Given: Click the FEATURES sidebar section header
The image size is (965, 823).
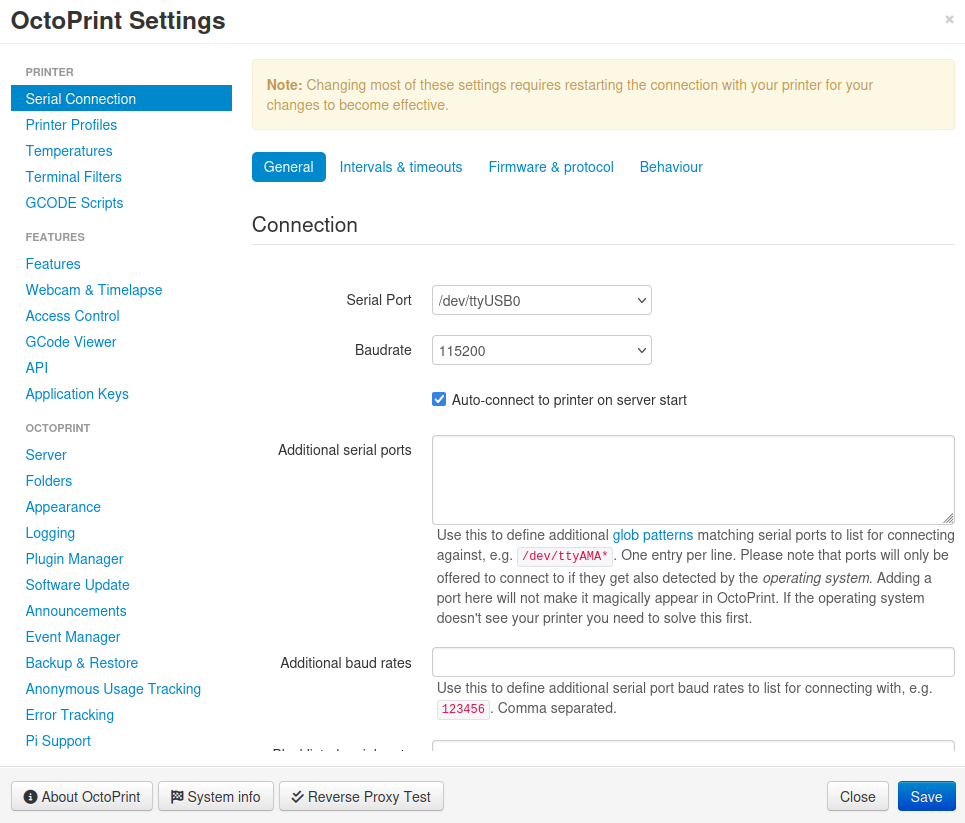Looking at the screenshot, I should pos(55,237).
